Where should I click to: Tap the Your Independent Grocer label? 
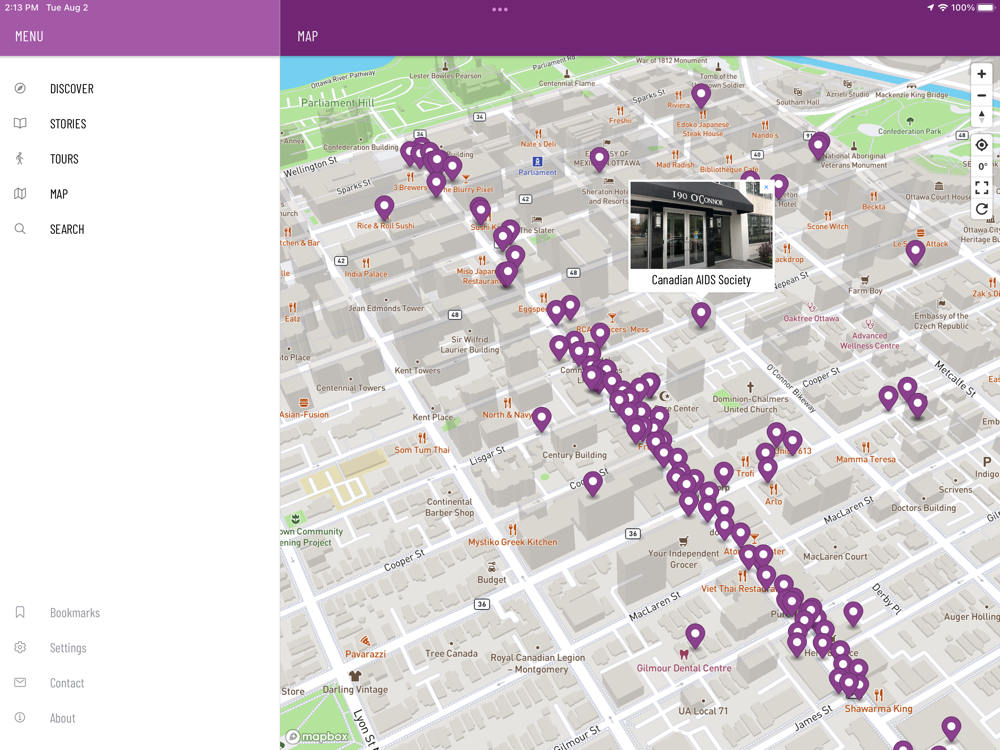[684, 559]
